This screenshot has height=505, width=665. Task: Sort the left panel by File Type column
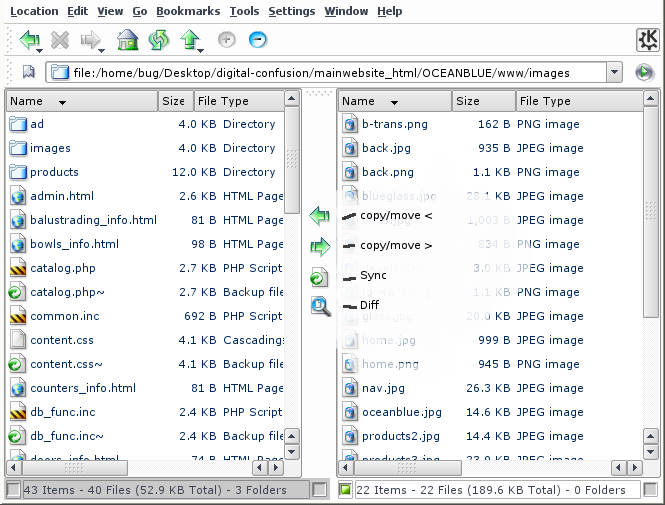tap(239, 101)
